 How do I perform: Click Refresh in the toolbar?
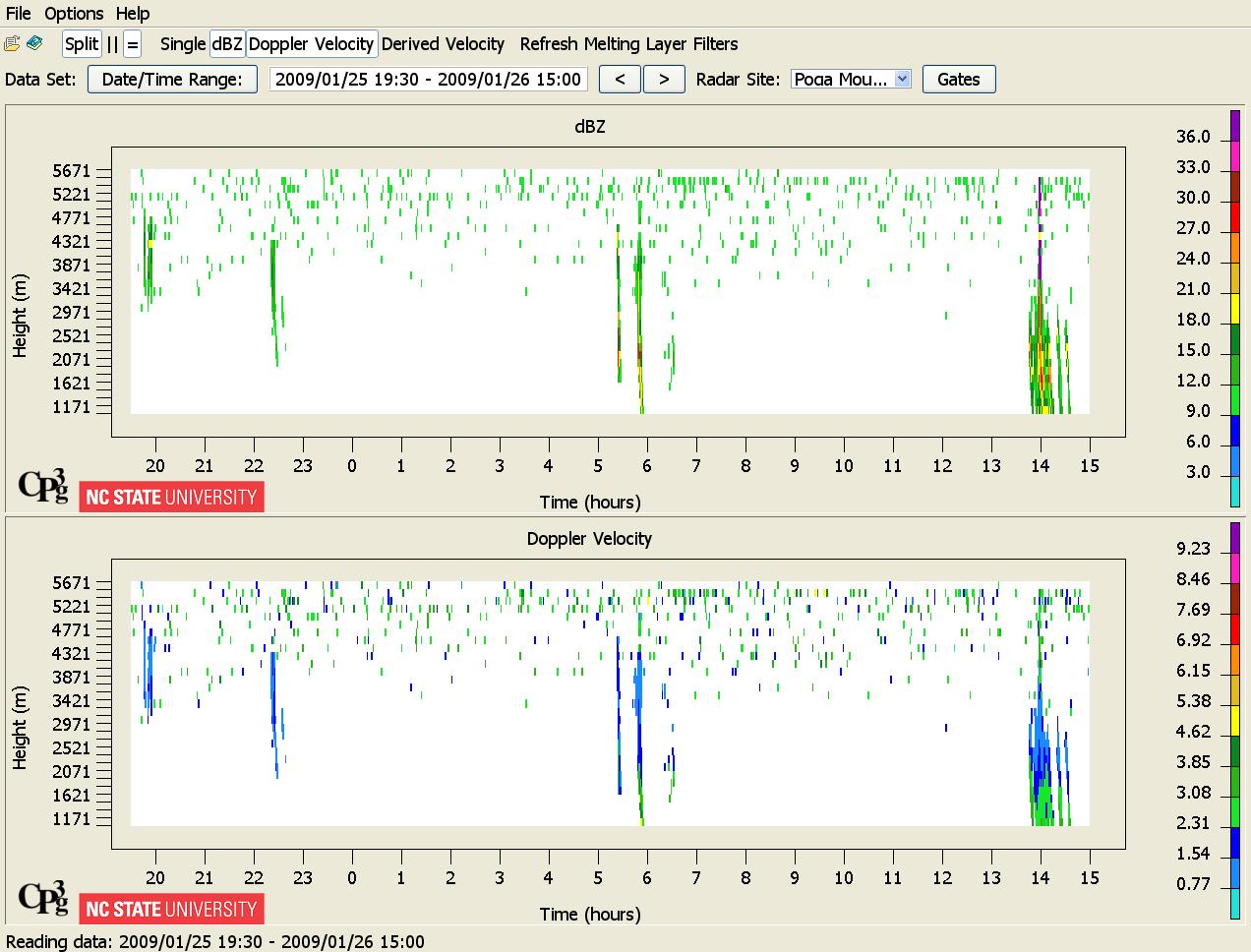549,44
